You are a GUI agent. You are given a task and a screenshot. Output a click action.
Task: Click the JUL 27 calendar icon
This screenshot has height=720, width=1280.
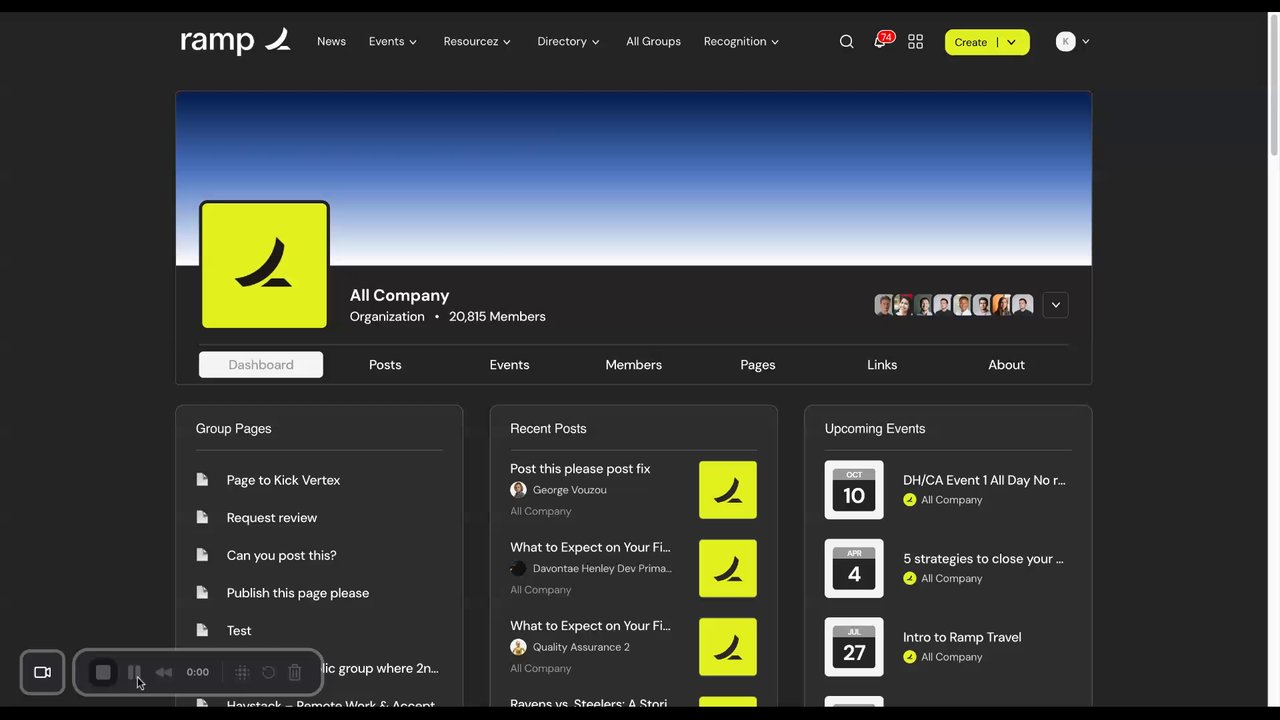click(854, 647)
